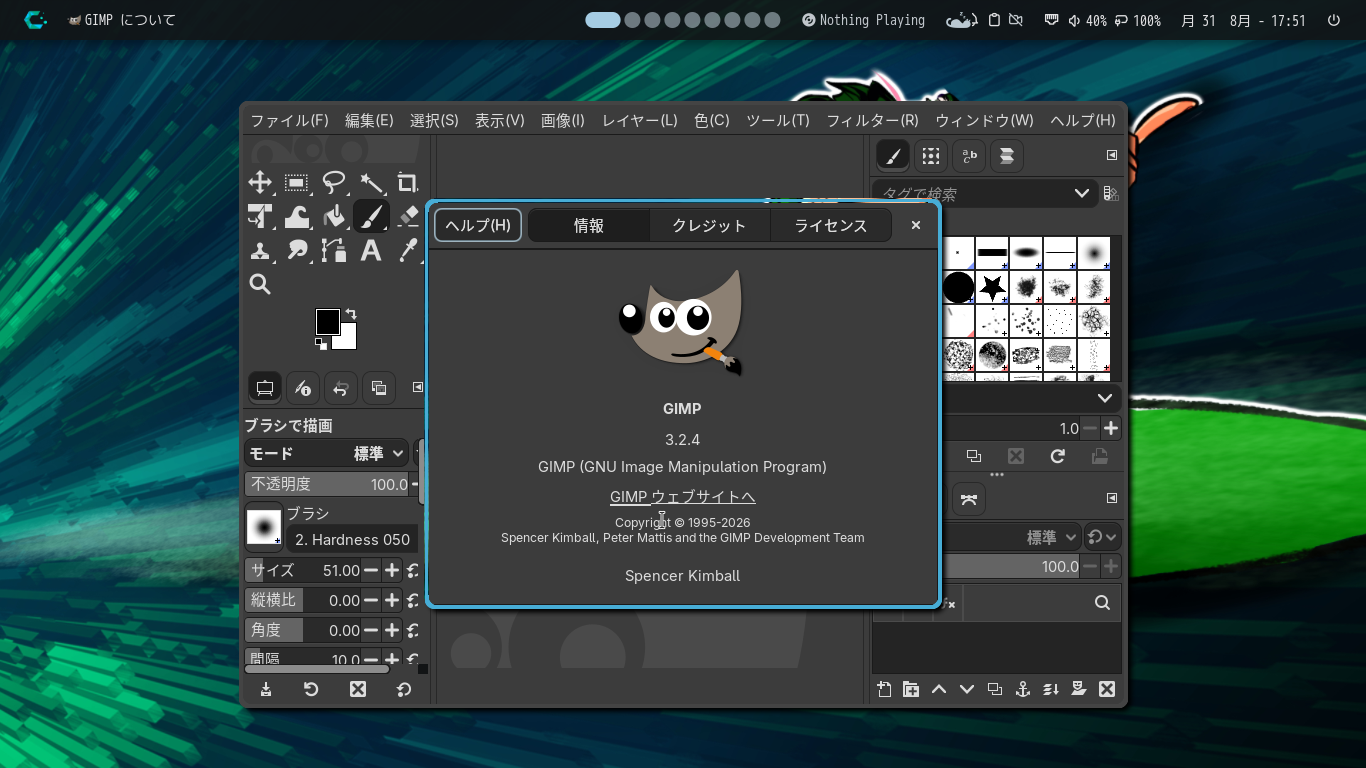Decrease the brush サイズ value
Image resolution: width=1366 pixels, height=768 pixels.
click(370, 570)
